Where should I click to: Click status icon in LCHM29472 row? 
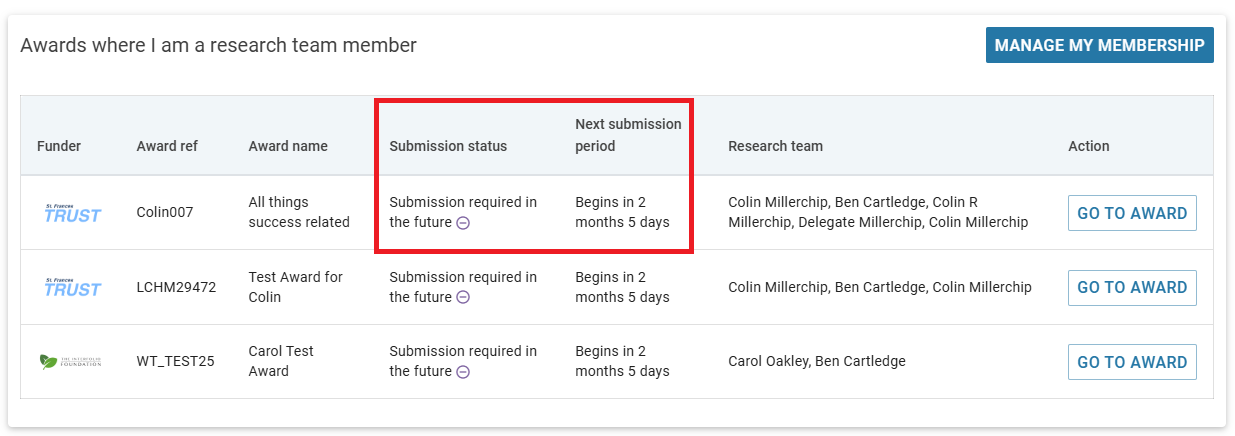coord(463,297)
